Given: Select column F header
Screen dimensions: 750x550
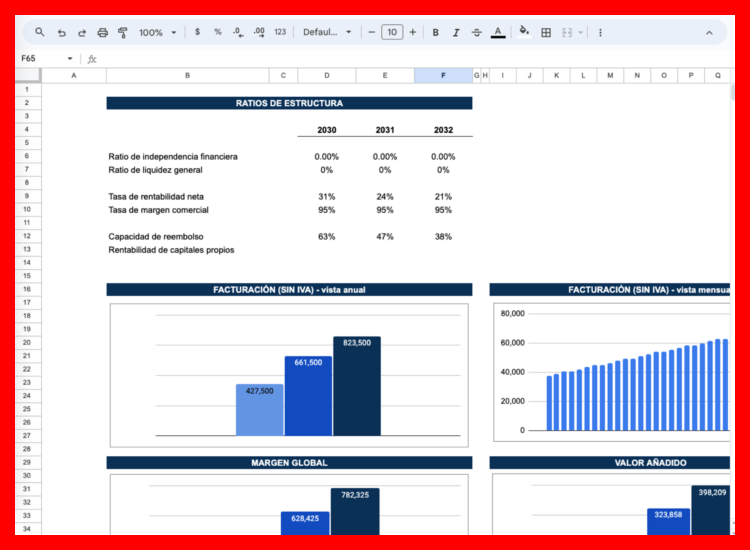Looking at the screenshot, I should point(443,75).
